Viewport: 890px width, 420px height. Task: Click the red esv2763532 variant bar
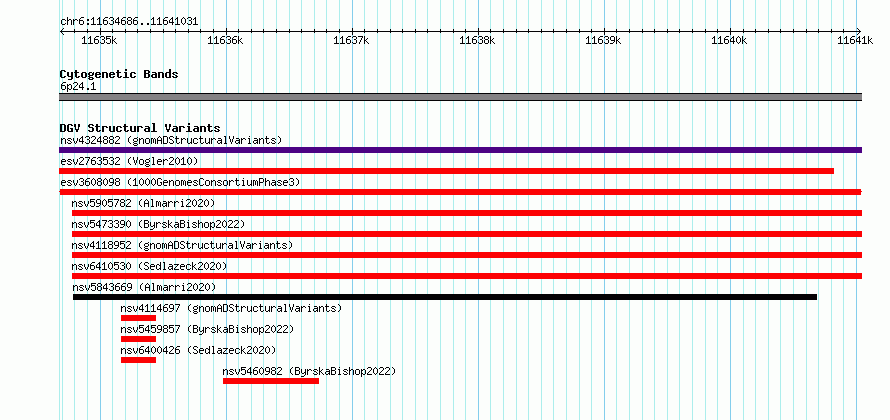pyautogui.click(x=447, y=171)
